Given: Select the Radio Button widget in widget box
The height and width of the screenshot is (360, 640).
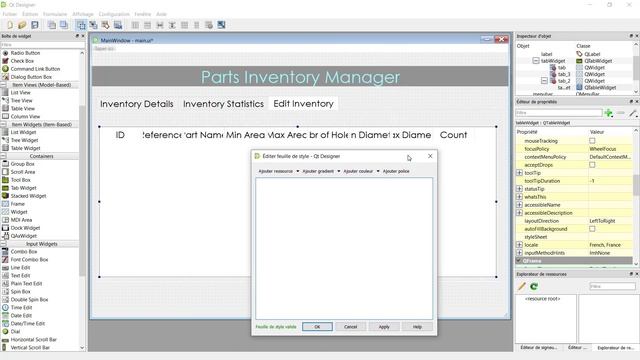Looking at the screenshot, I should (25, 53).
